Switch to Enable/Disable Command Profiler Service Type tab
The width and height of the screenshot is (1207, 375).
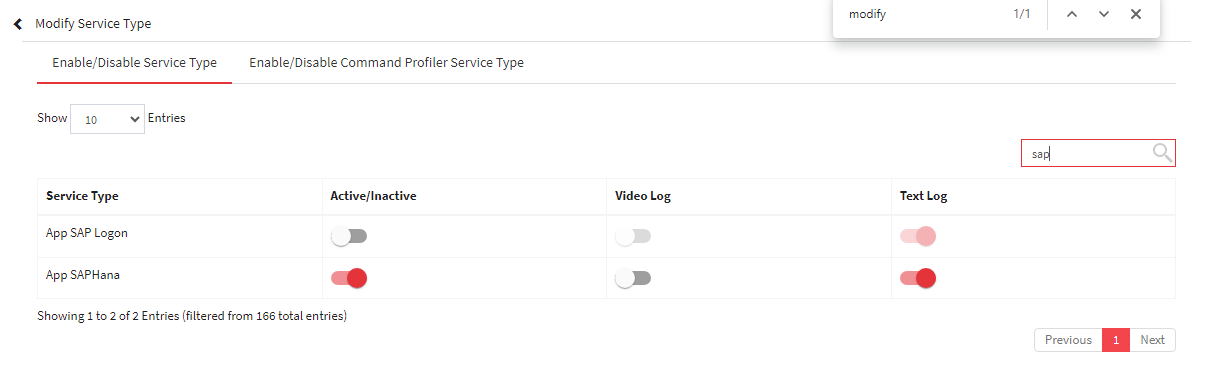pos(386,62)
